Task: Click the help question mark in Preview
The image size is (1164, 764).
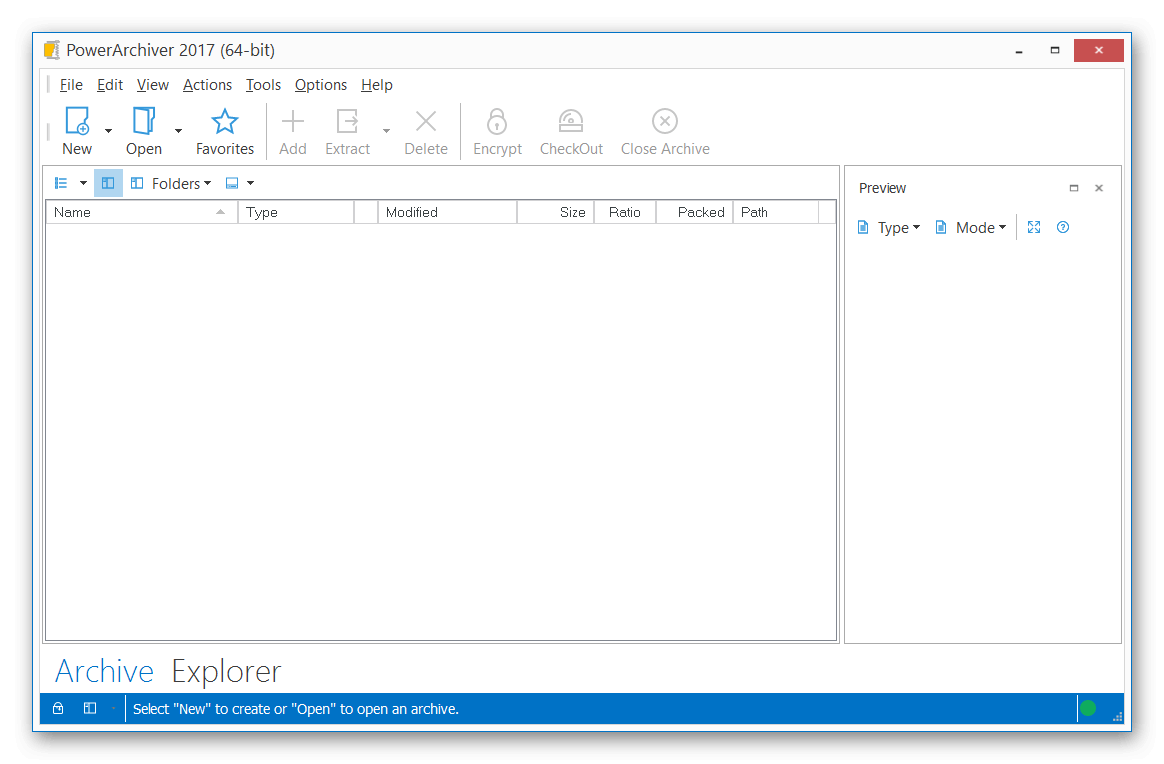Action: pos(1063,227)
